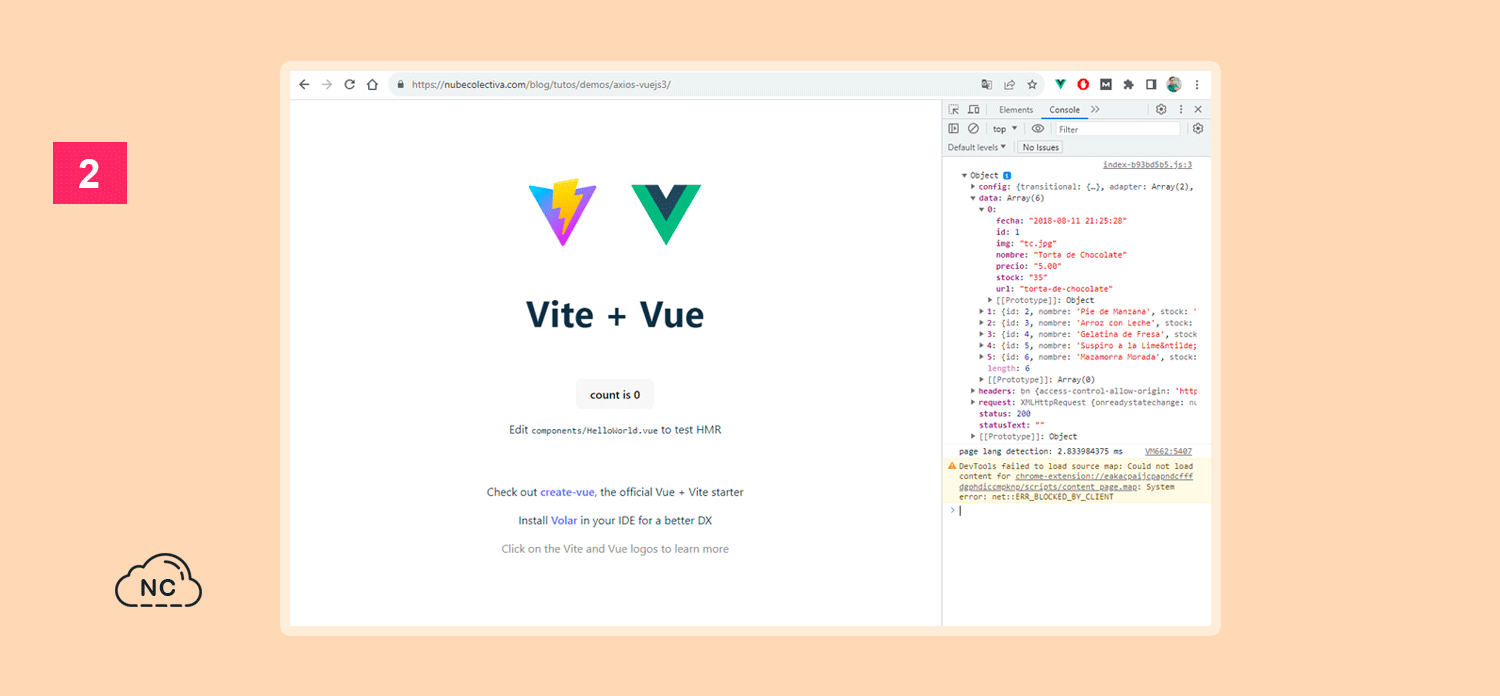Open the Volar link

(x=564, y=521)
